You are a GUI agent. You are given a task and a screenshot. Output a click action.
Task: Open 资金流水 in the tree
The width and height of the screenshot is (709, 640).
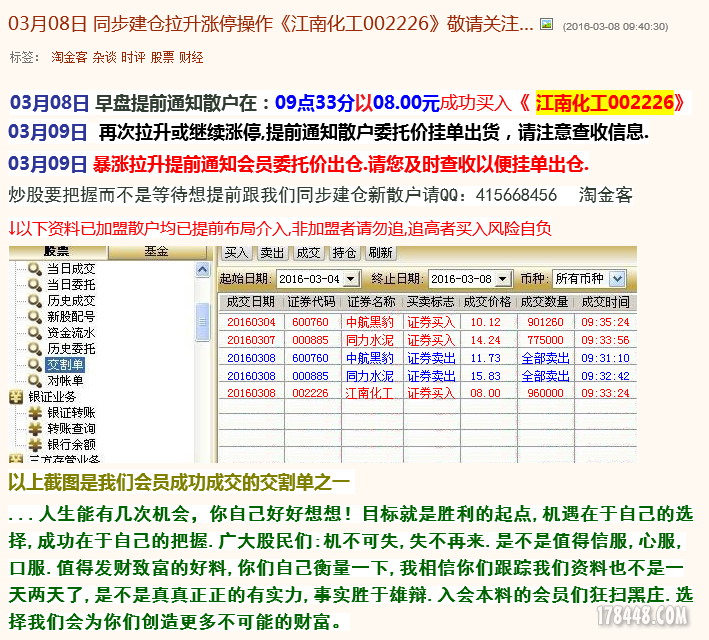coord(71,332)
